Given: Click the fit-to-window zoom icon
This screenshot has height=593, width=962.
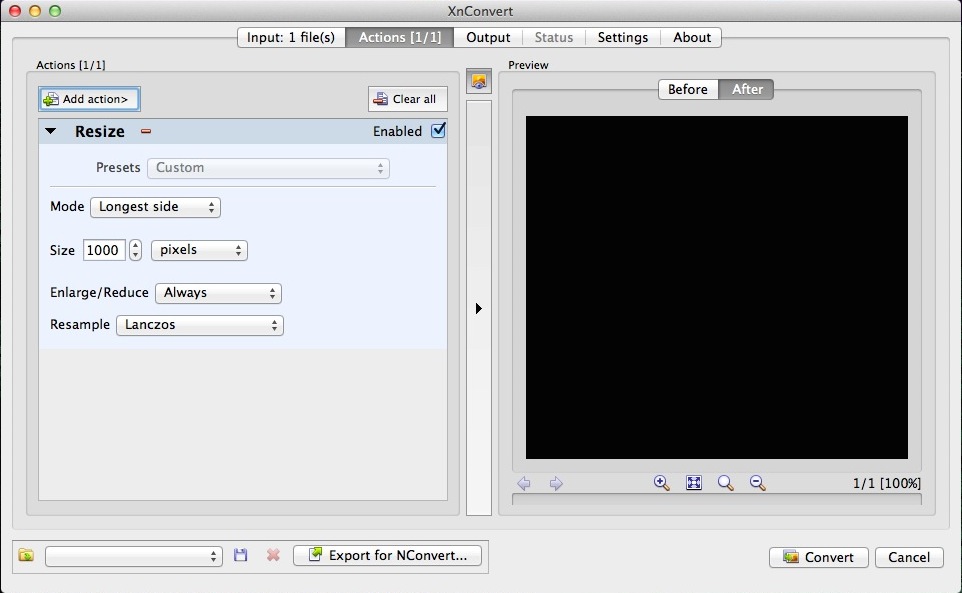Looking at the screenshot, I should 694,483.
